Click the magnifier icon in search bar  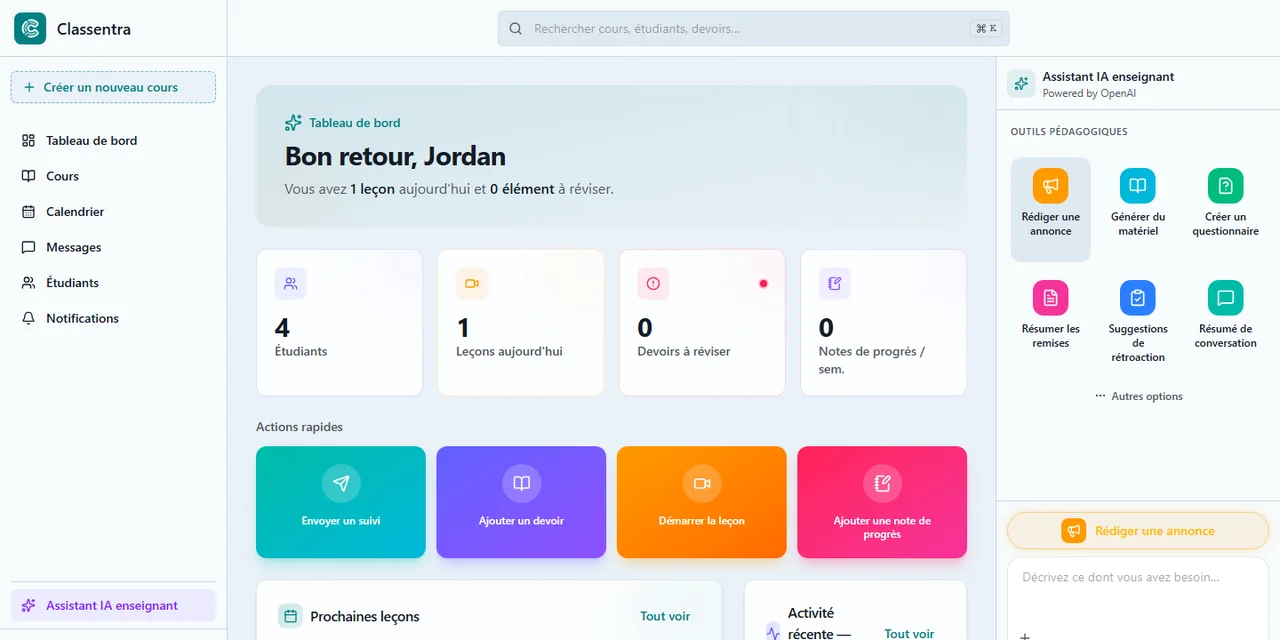pyautogui.click(x=516, y=29)
